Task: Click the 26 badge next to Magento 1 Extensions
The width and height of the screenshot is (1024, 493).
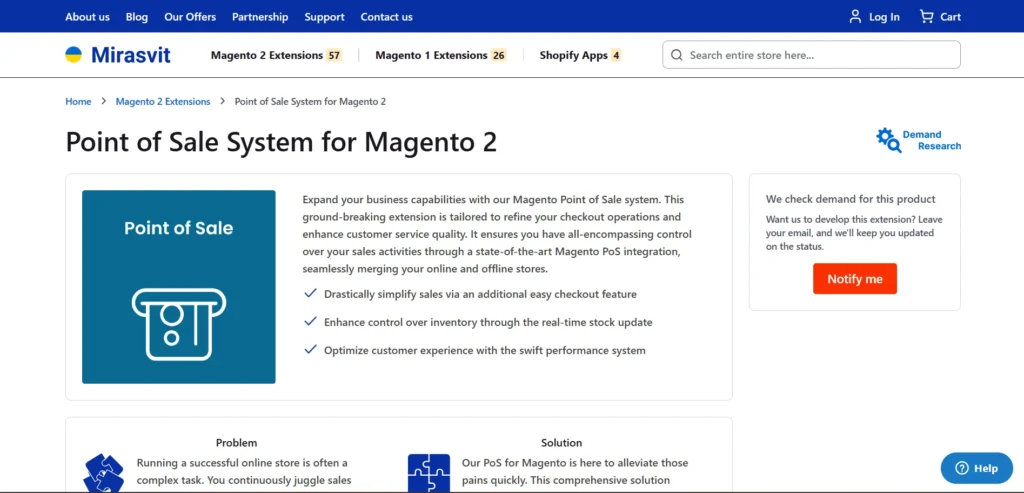Action: (499, 56)
